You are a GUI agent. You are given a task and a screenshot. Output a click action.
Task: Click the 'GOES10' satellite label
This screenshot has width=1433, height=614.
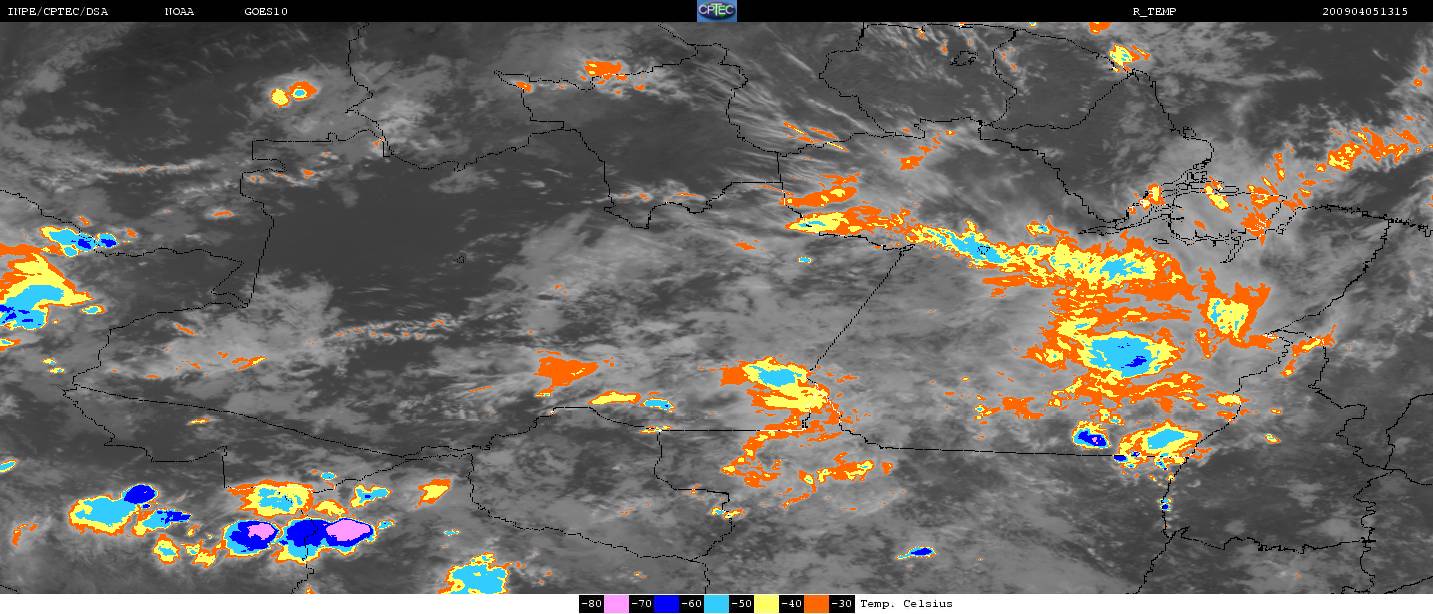[x=265, y=12]
